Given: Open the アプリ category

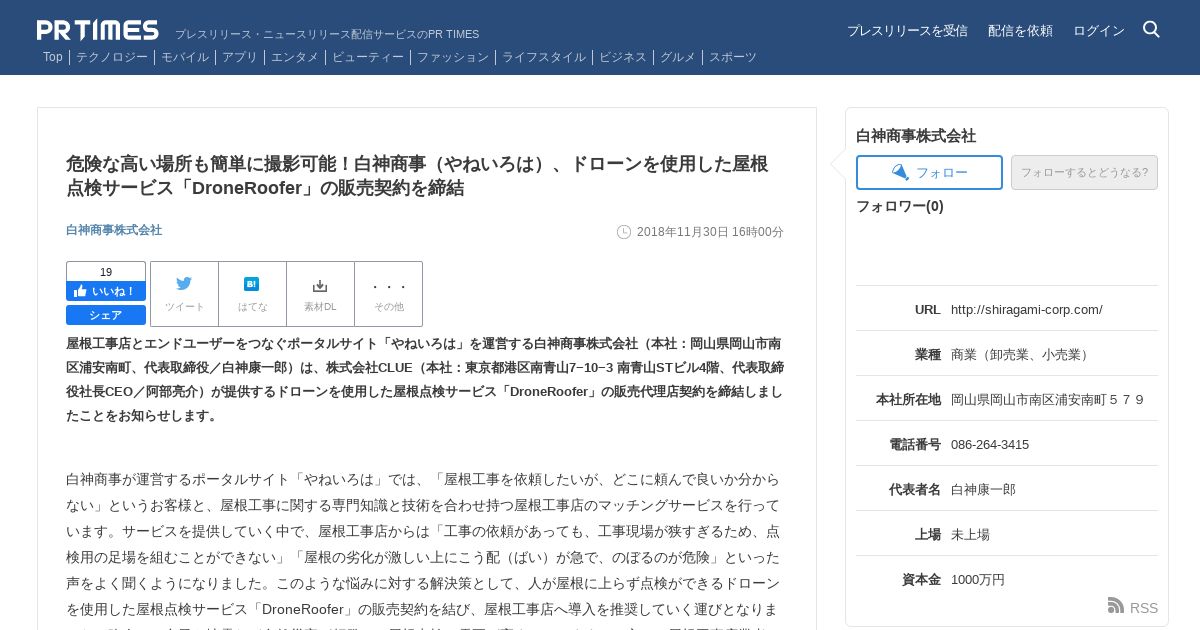Looking at the screenshot, I should click(240, 57).
